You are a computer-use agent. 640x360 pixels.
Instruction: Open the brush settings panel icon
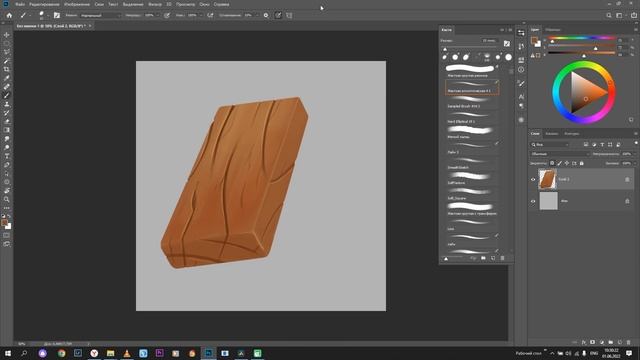(57, 16)
